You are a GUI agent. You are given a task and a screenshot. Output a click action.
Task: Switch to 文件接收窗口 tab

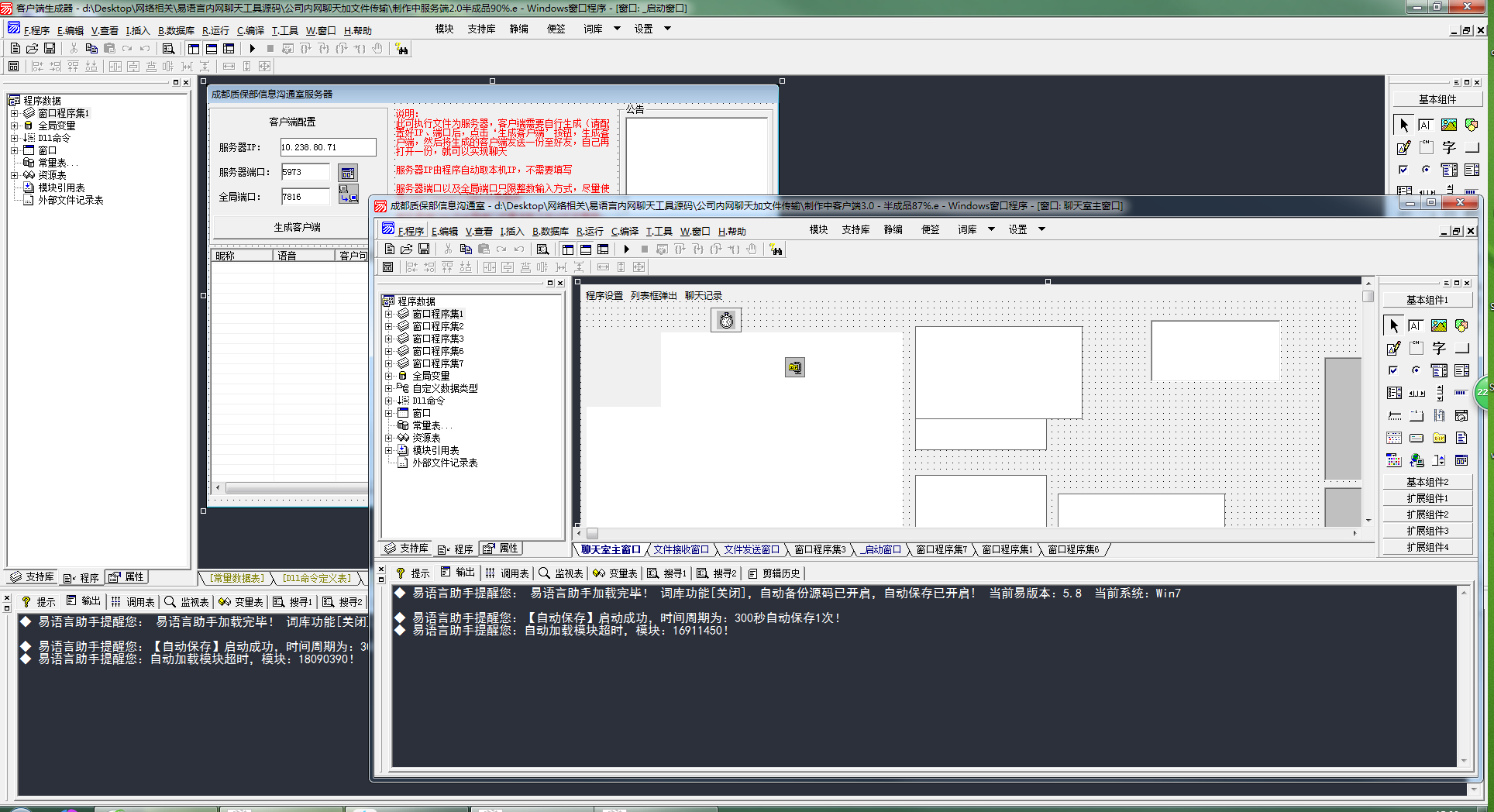point(681,549)
